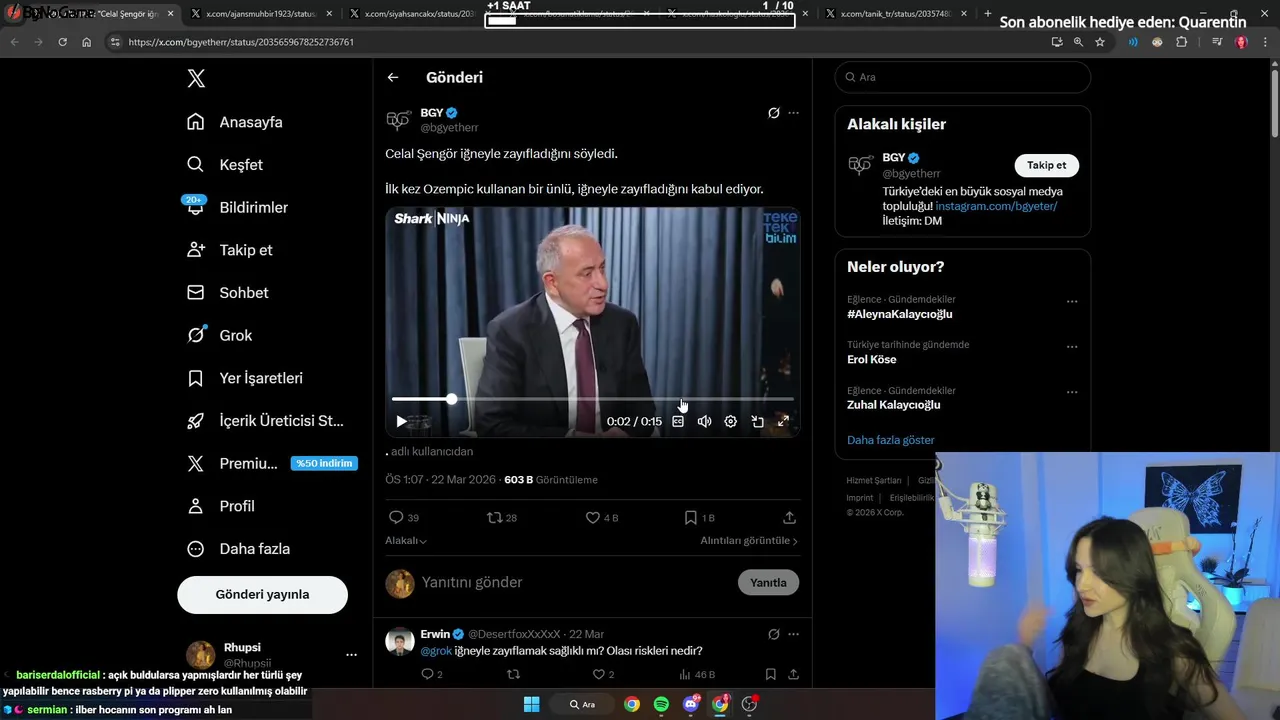The image size is (1280, 720).
Task: Open more options for #AleynaKalaycıoğlu trend
Action: click(x=1072, y=301)
